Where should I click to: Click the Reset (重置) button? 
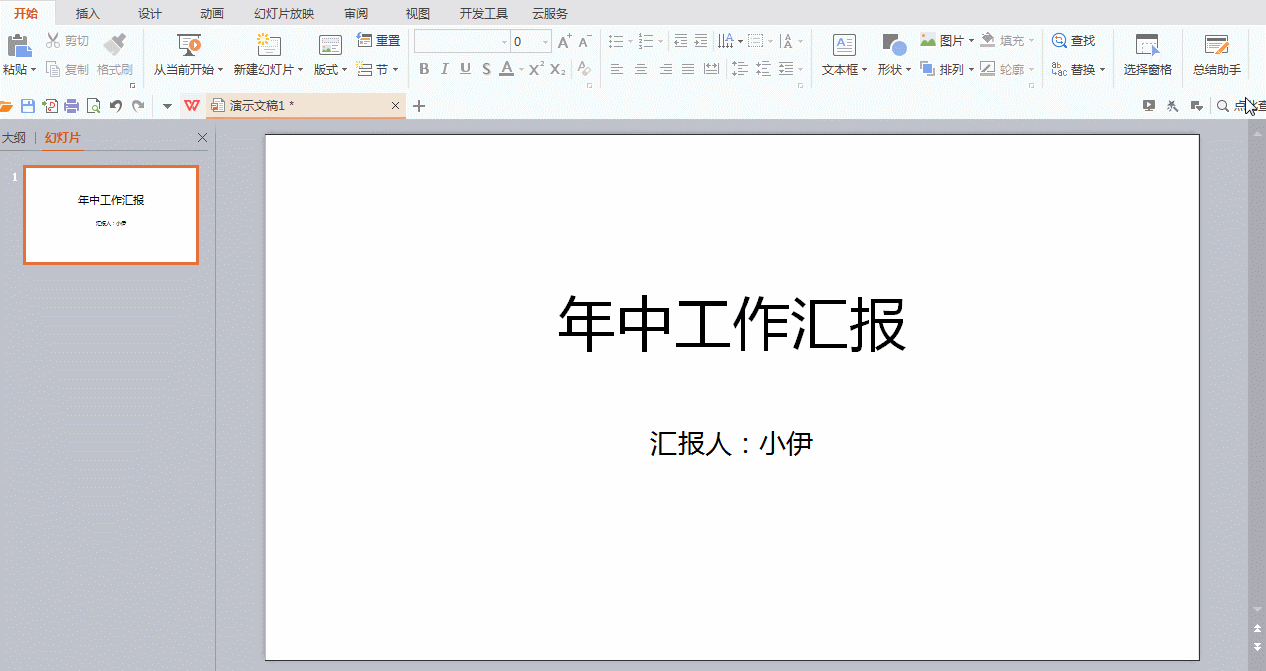379,41
